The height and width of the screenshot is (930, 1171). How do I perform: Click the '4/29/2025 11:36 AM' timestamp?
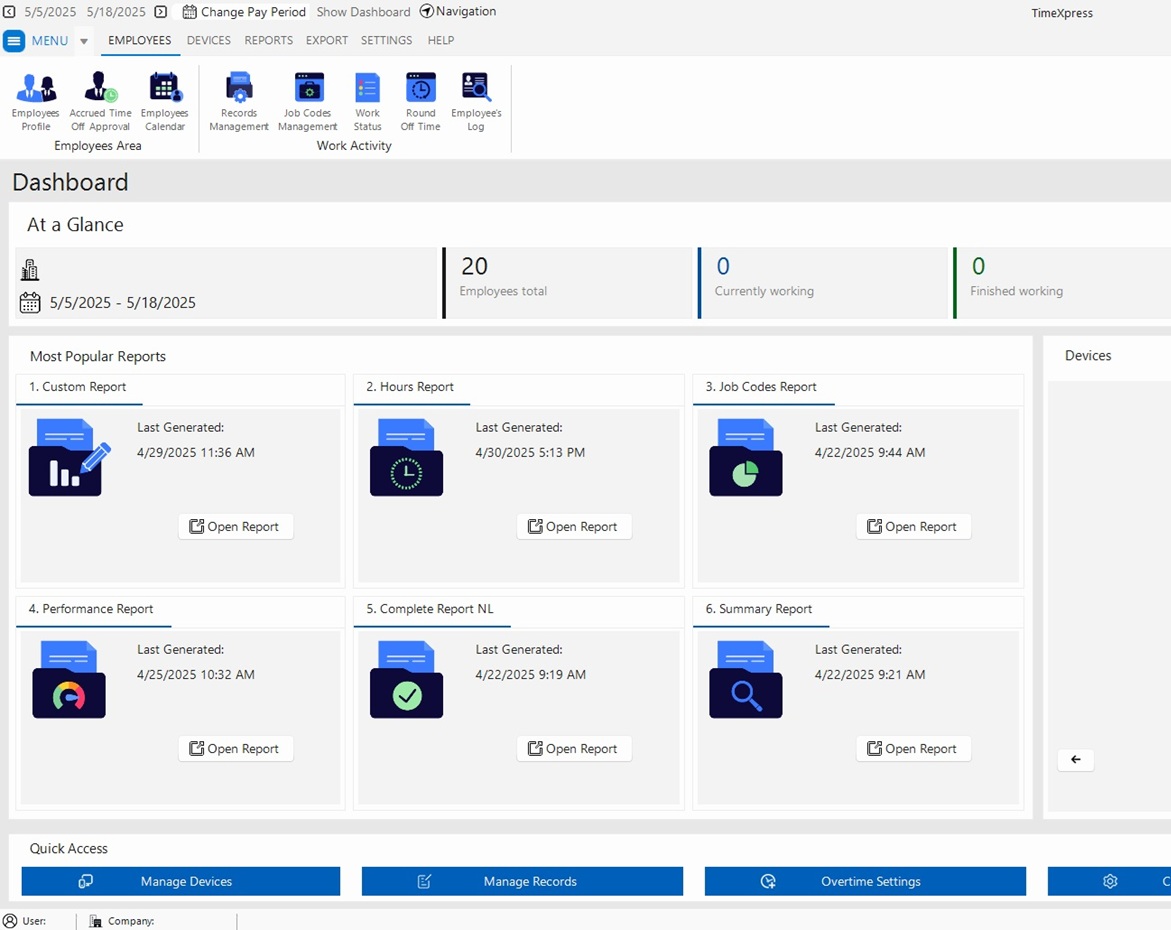click(x=196, y=453)
